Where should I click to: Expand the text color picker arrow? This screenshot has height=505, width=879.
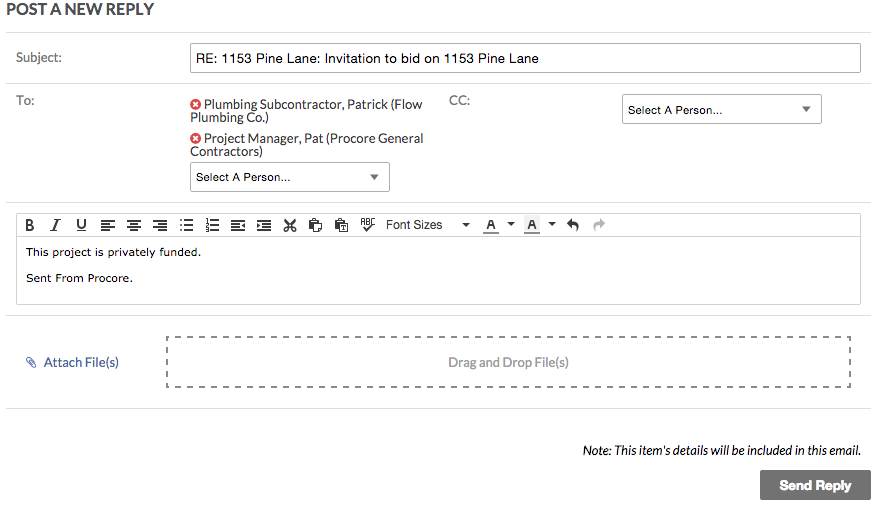pos(511,224)
